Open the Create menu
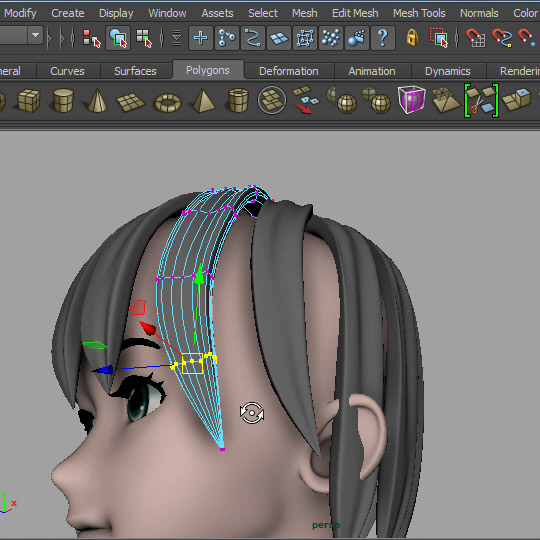This screenshot has width=540, height=540. 68,13
